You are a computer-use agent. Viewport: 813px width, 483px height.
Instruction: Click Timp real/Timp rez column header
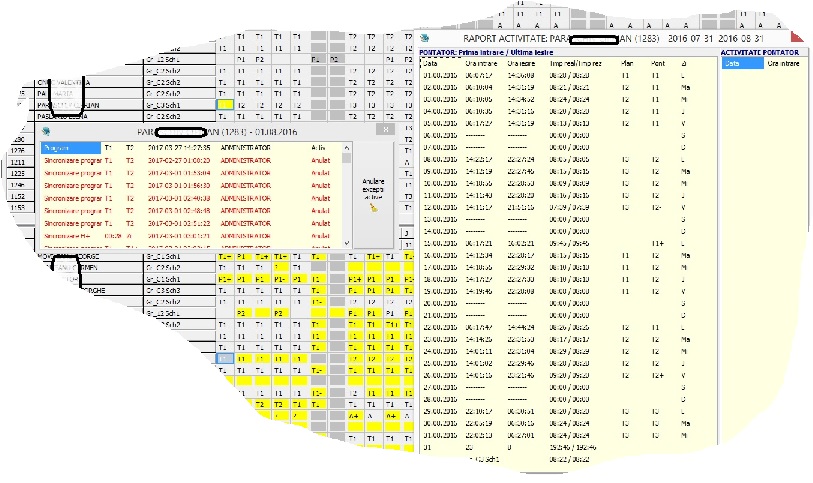tap(576, 64)
